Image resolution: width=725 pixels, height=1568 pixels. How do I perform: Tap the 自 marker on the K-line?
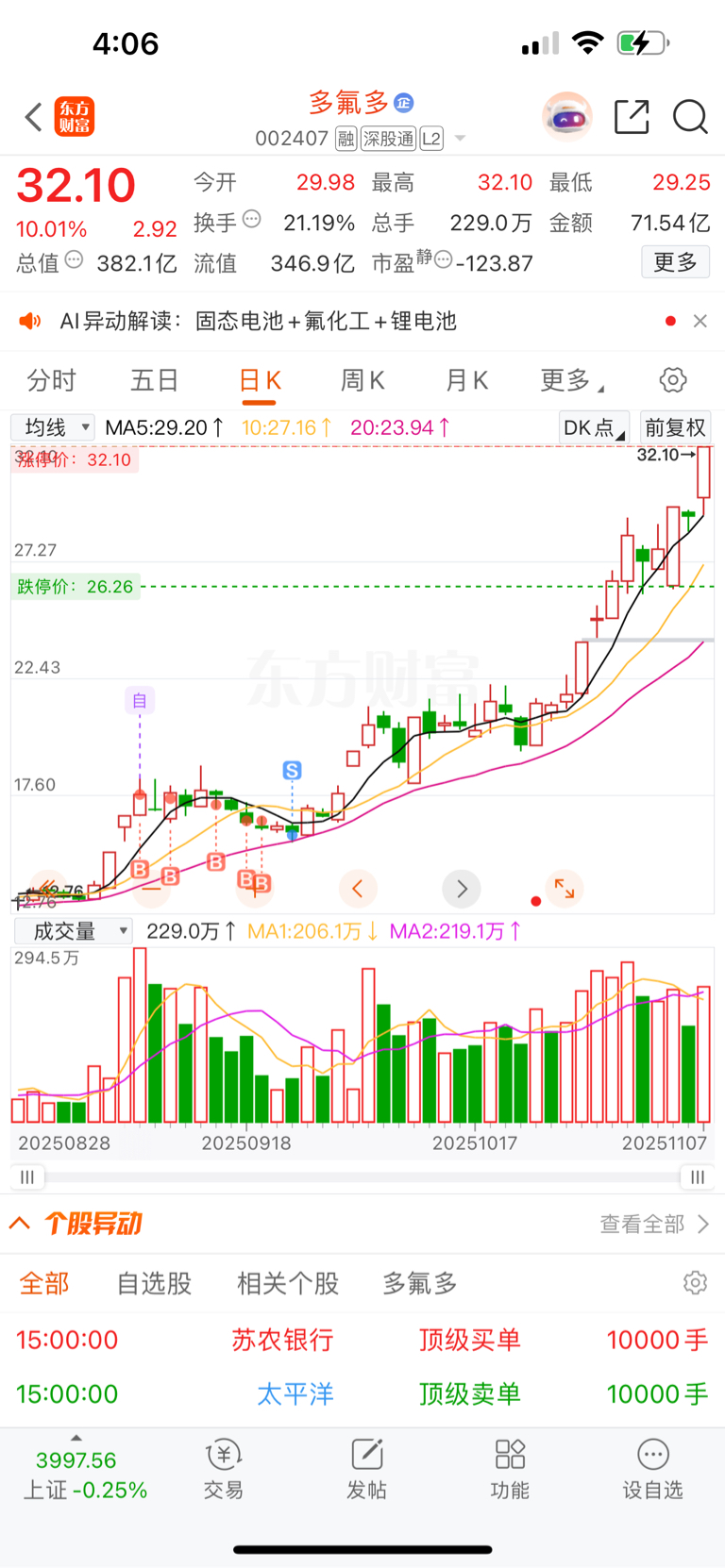coord(140,700)
